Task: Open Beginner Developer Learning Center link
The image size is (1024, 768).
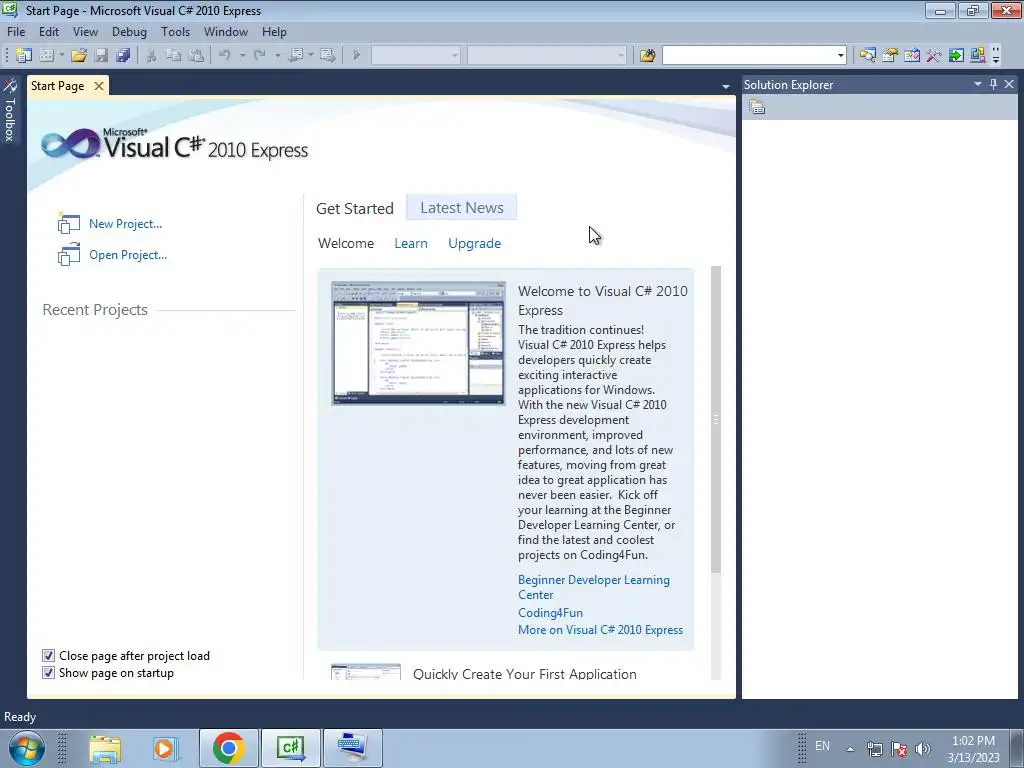Action: pyautogui.click(x=594, y=587)
